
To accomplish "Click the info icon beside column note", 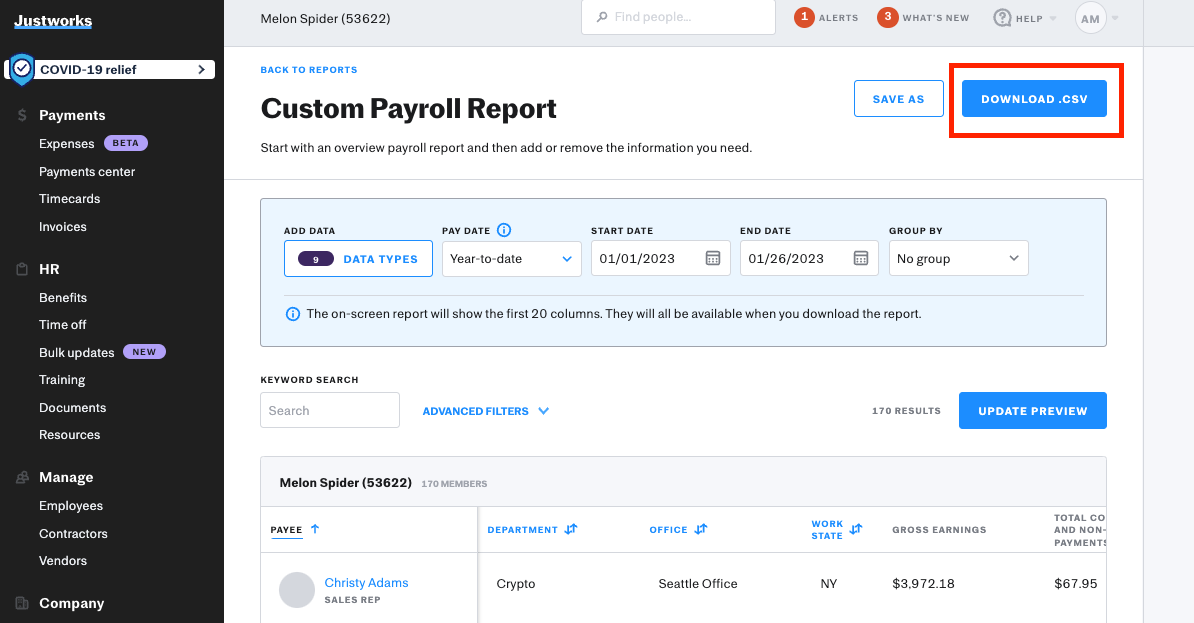I will point(292,314).
